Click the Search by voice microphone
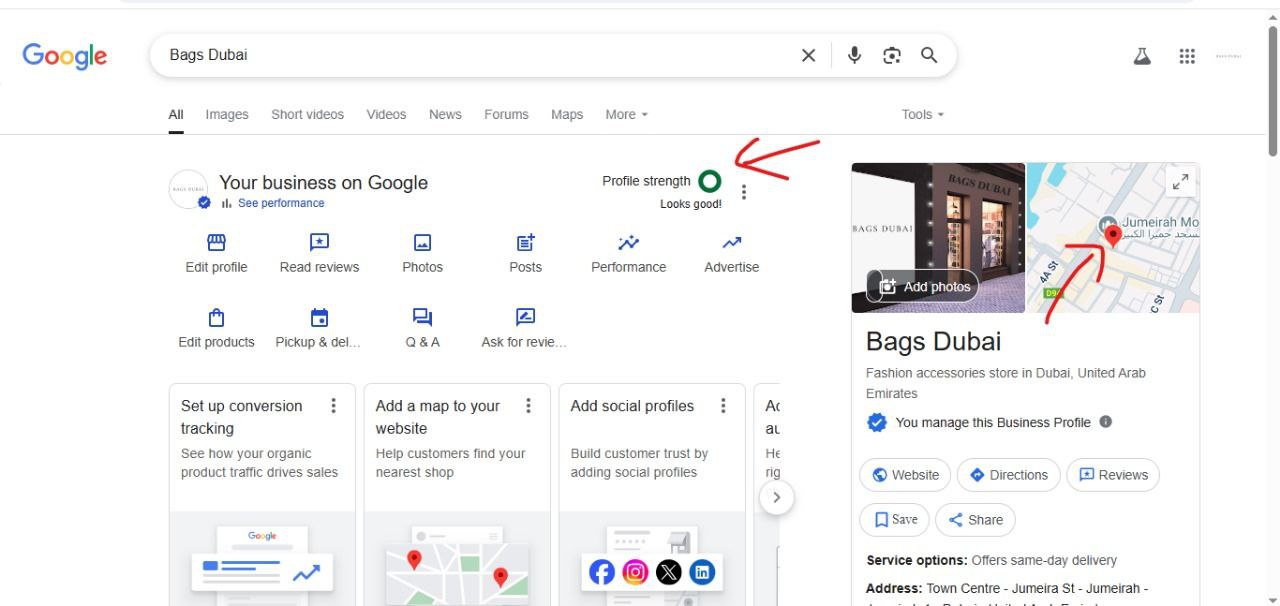The image size is (1280, 606). coord(854,55)
